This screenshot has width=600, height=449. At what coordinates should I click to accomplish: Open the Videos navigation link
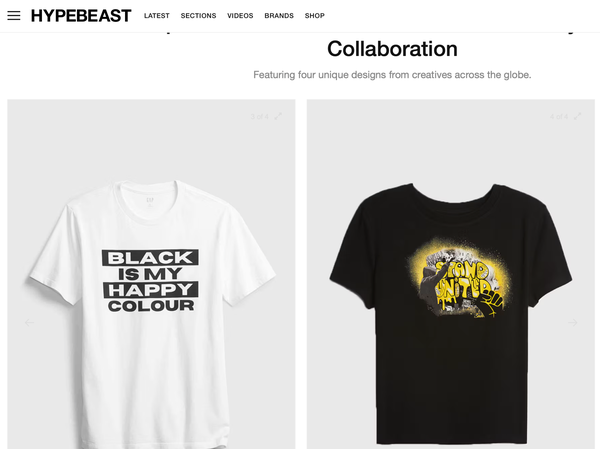(240, 16)
